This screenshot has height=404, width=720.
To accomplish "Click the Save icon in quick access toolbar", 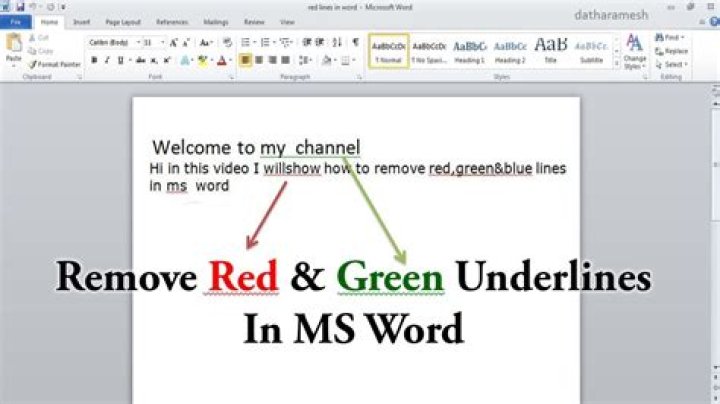I will (20, 7).
